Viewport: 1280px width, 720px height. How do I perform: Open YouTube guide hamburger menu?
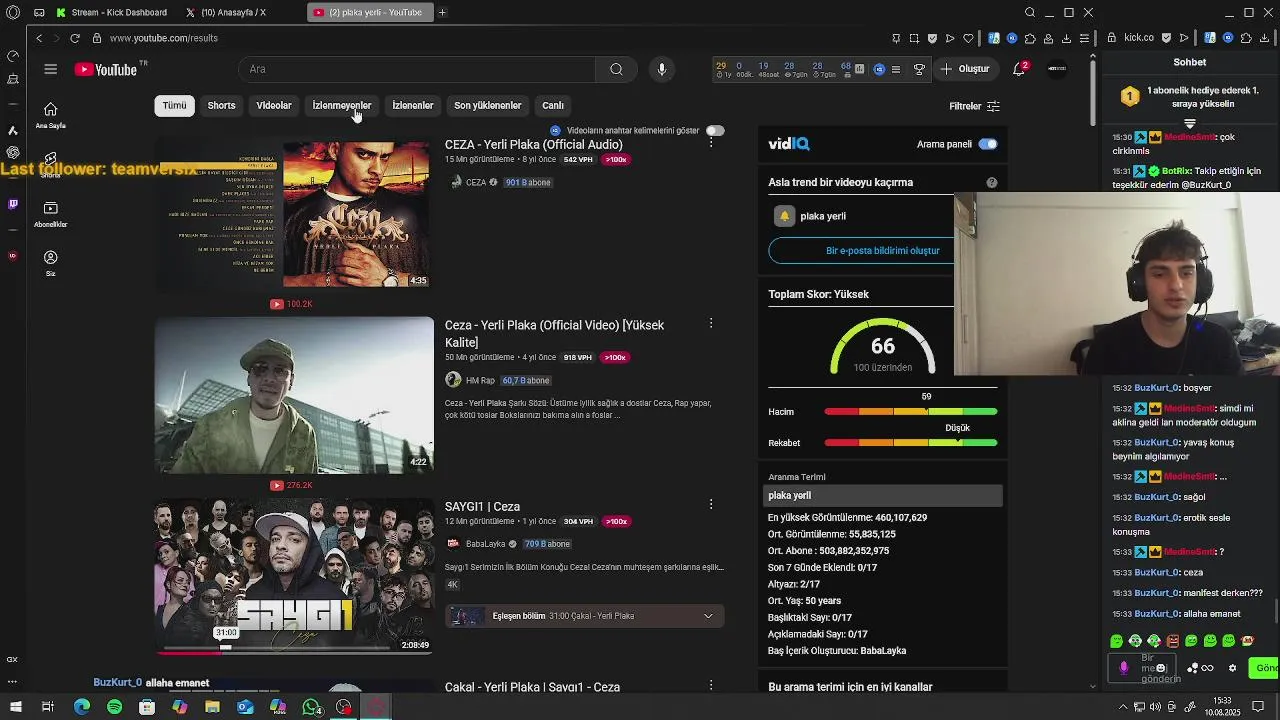point(50,69)
